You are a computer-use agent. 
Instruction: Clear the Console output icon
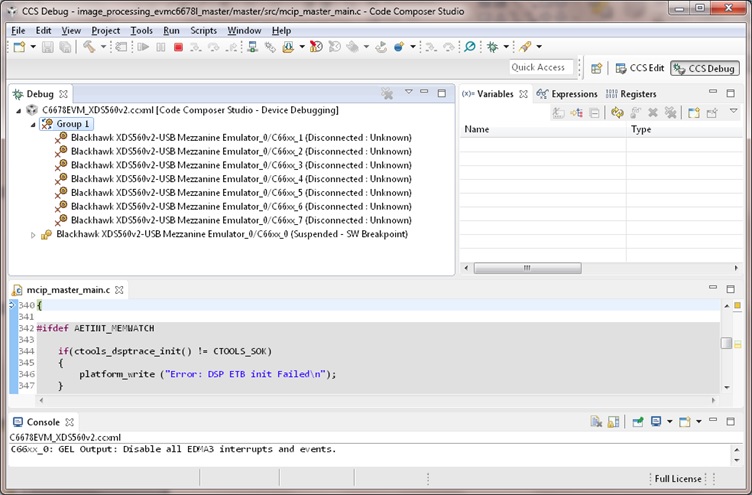(595, 422)
